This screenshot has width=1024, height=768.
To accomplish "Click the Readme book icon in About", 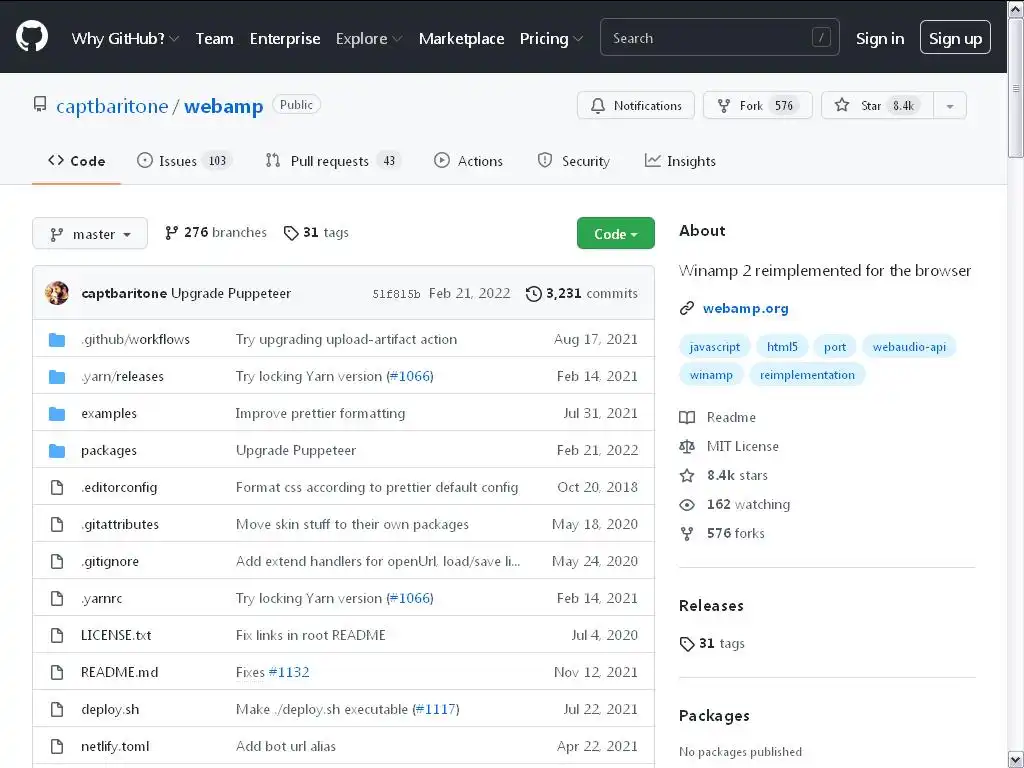I will (687, 417).
